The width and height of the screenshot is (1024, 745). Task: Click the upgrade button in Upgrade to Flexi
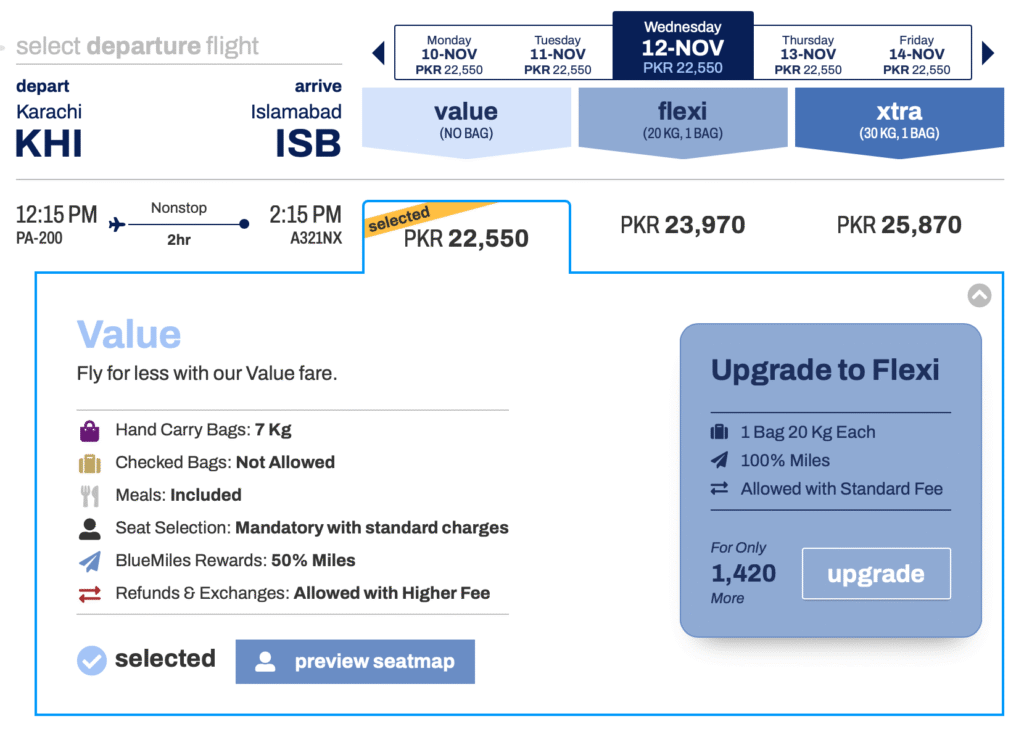(x=876, y=573)
